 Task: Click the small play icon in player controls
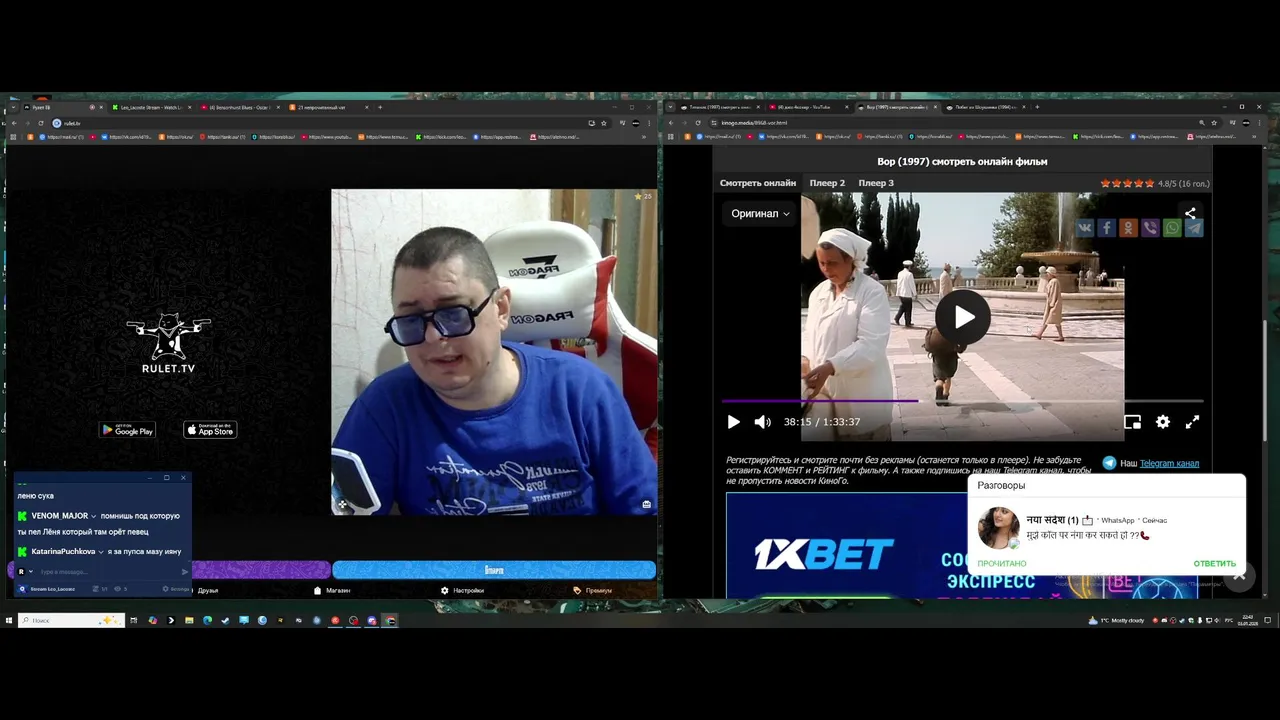[x=733, y=422]
